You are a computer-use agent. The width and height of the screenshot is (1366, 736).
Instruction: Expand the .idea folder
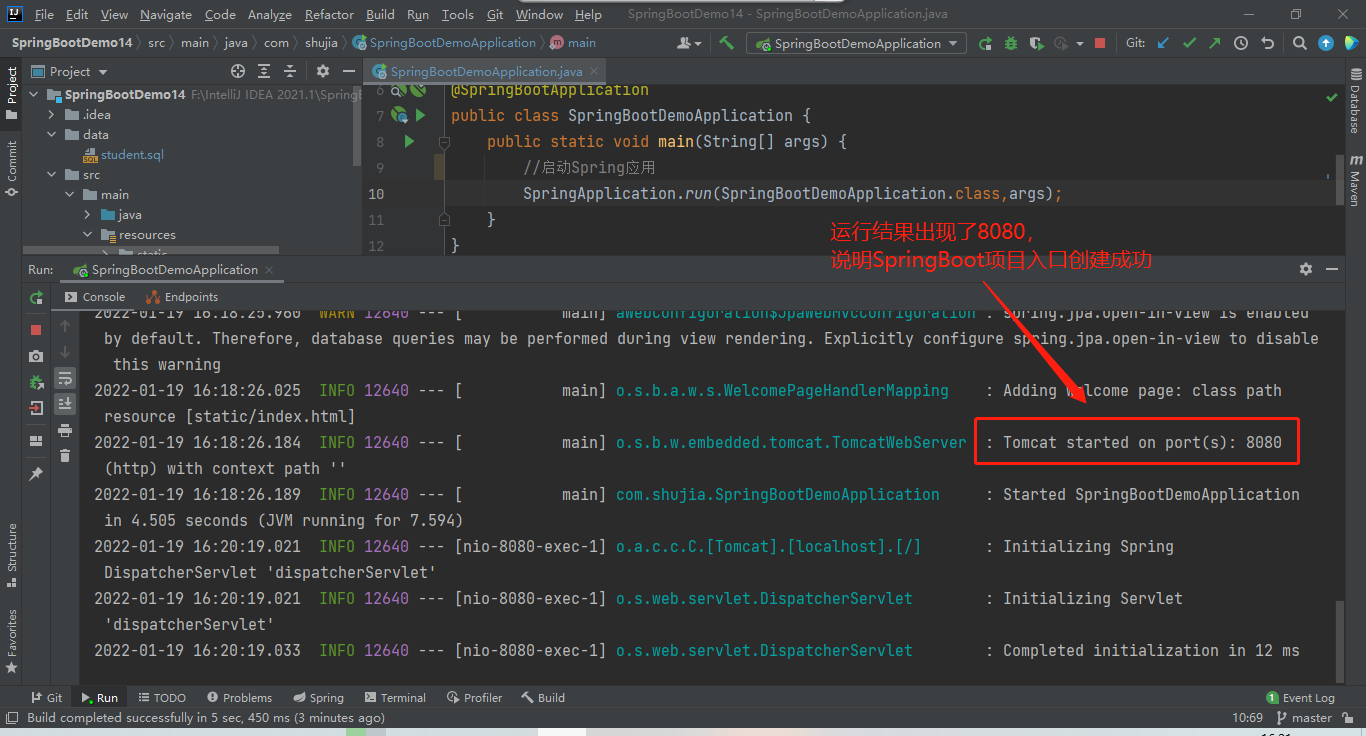52,115
